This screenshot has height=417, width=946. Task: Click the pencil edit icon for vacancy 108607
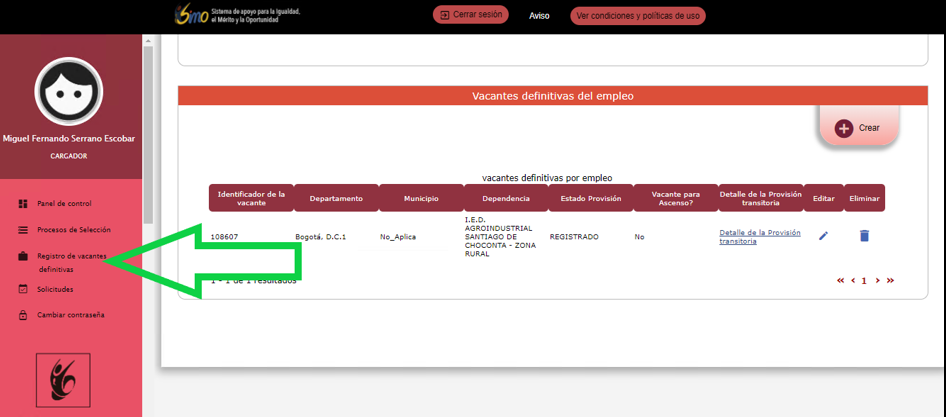[x=823, y=236]
